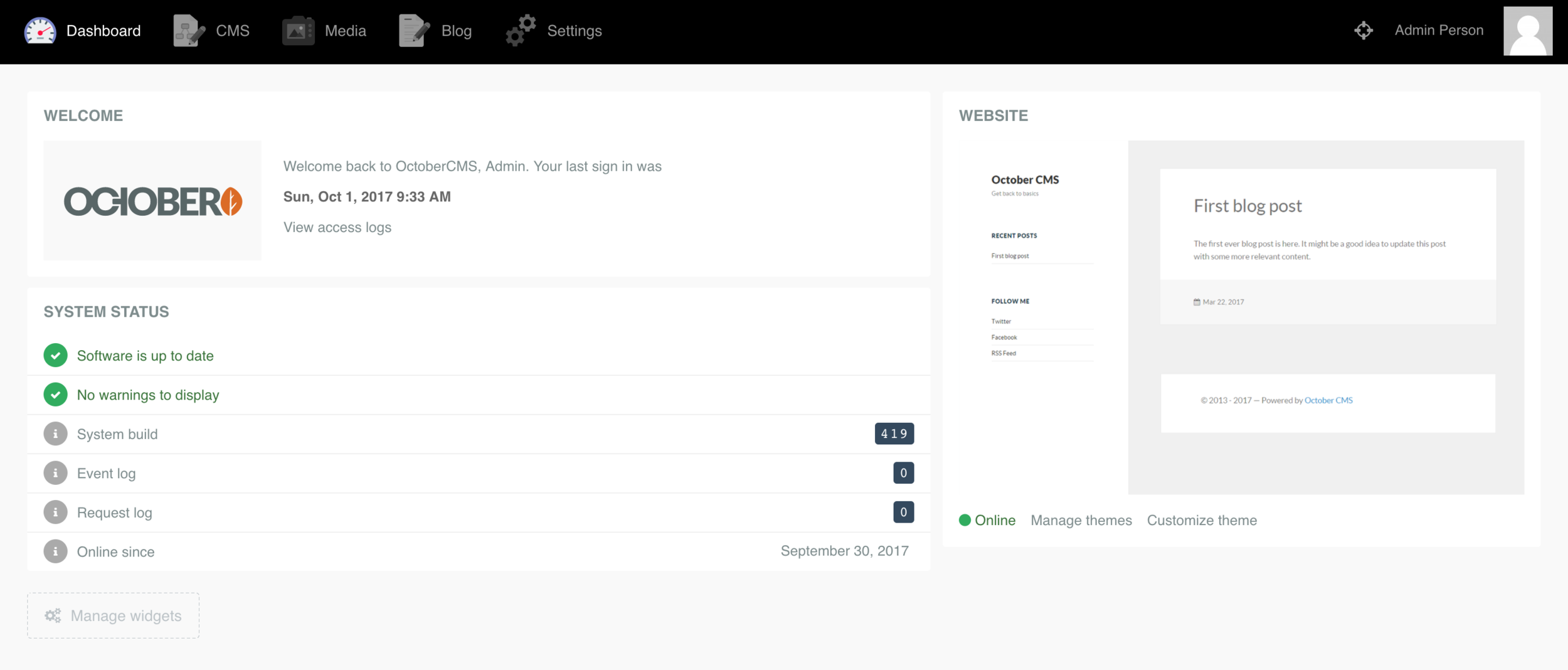Click the SYSTEM STATUS widget heading
The width and height of the screenshot is (1568, 670).
pyautogui.click(x=106, y=312)
